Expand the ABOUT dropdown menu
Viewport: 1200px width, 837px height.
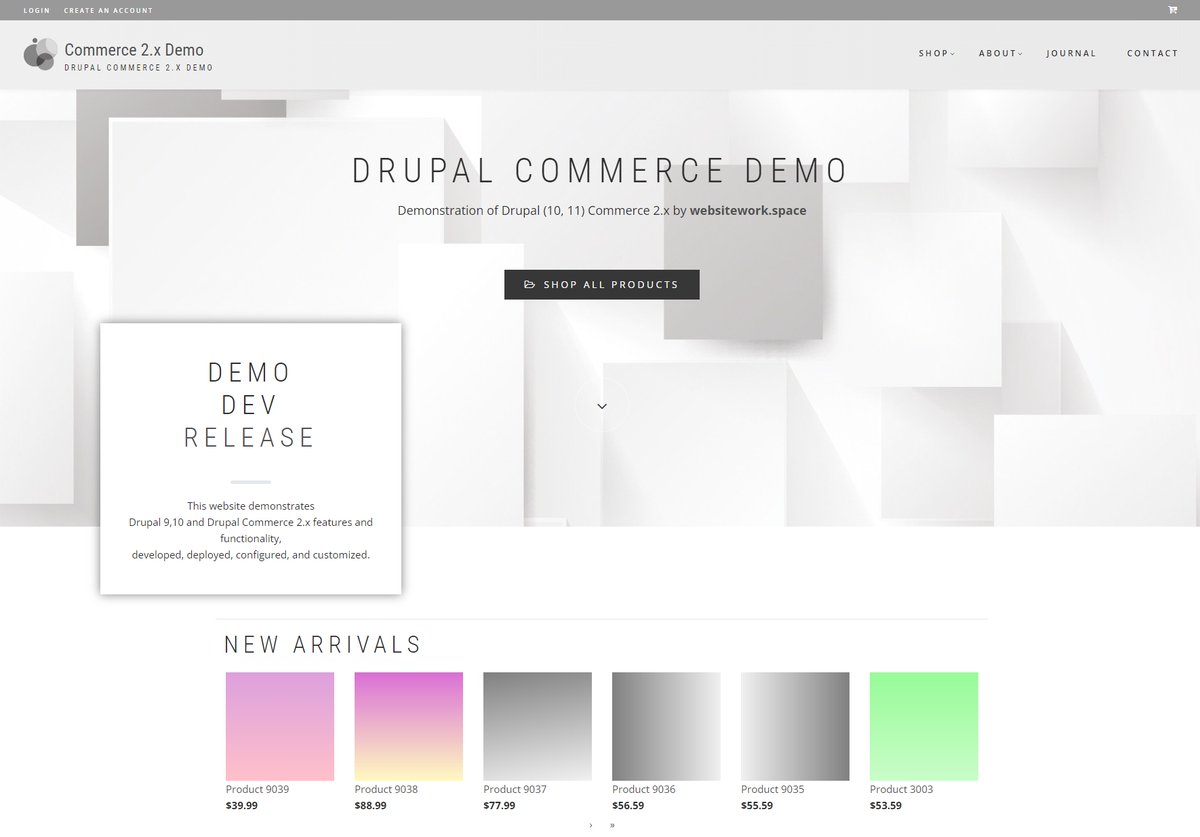pos(1000,53)
